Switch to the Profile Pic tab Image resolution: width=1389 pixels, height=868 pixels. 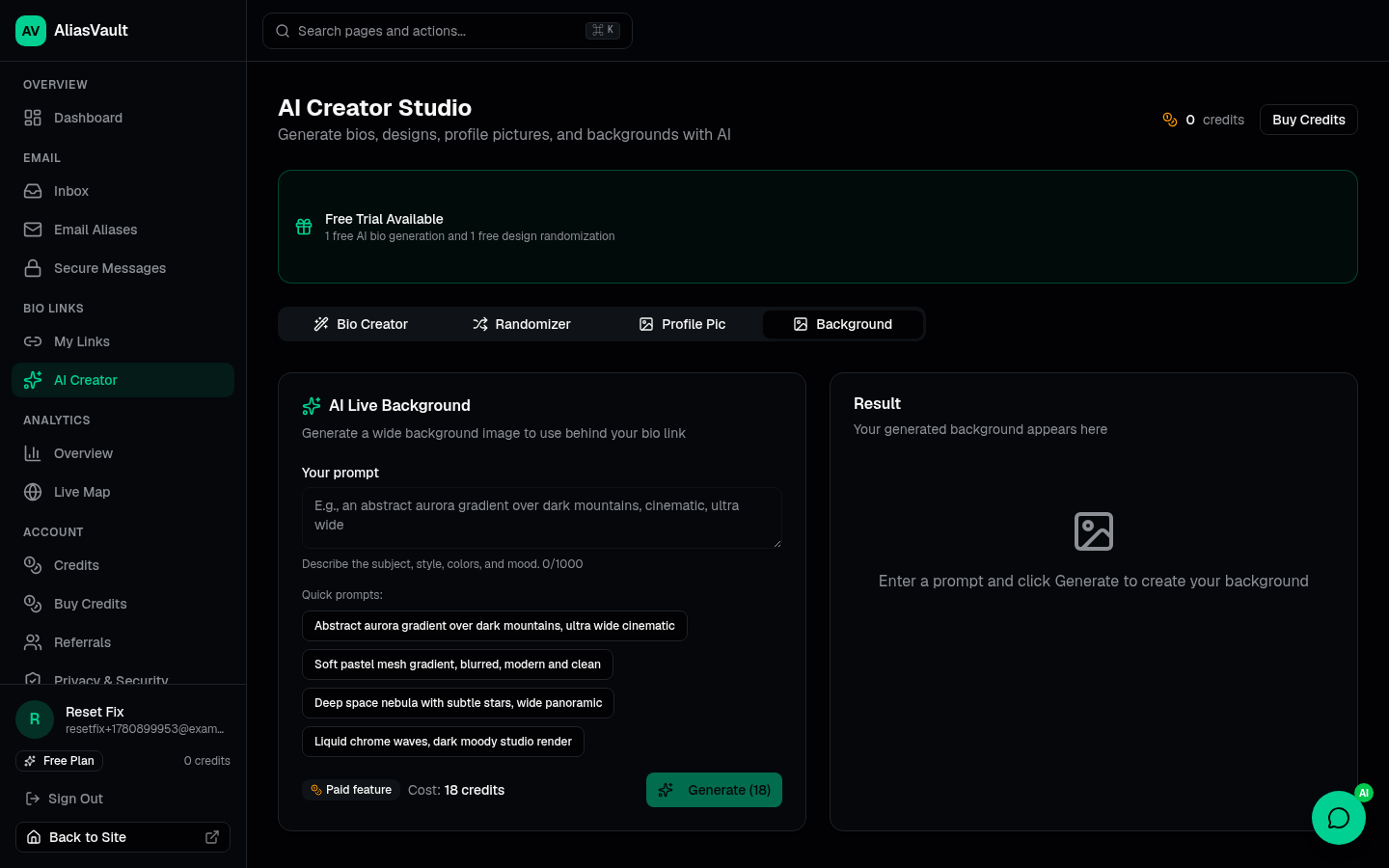(x=682, y=324)
